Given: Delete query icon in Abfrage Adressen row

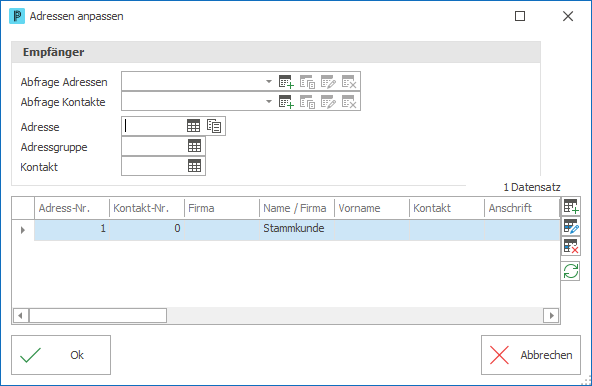Looking at the screenshot, I should (349, 82).
